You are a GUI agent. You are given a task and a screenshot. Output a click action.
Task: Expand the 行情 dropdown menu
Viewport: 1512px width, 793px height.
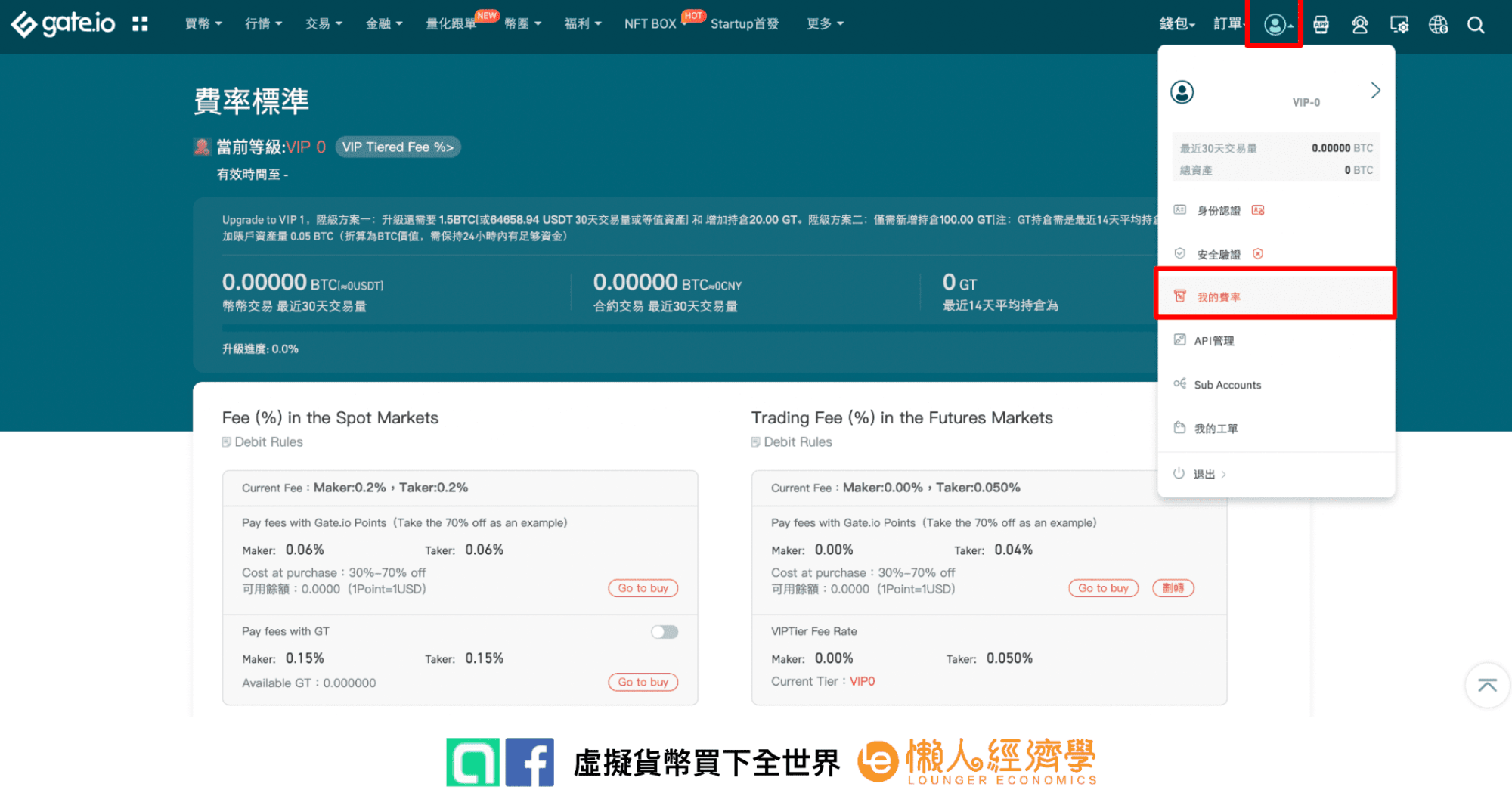tap(263, 24)
